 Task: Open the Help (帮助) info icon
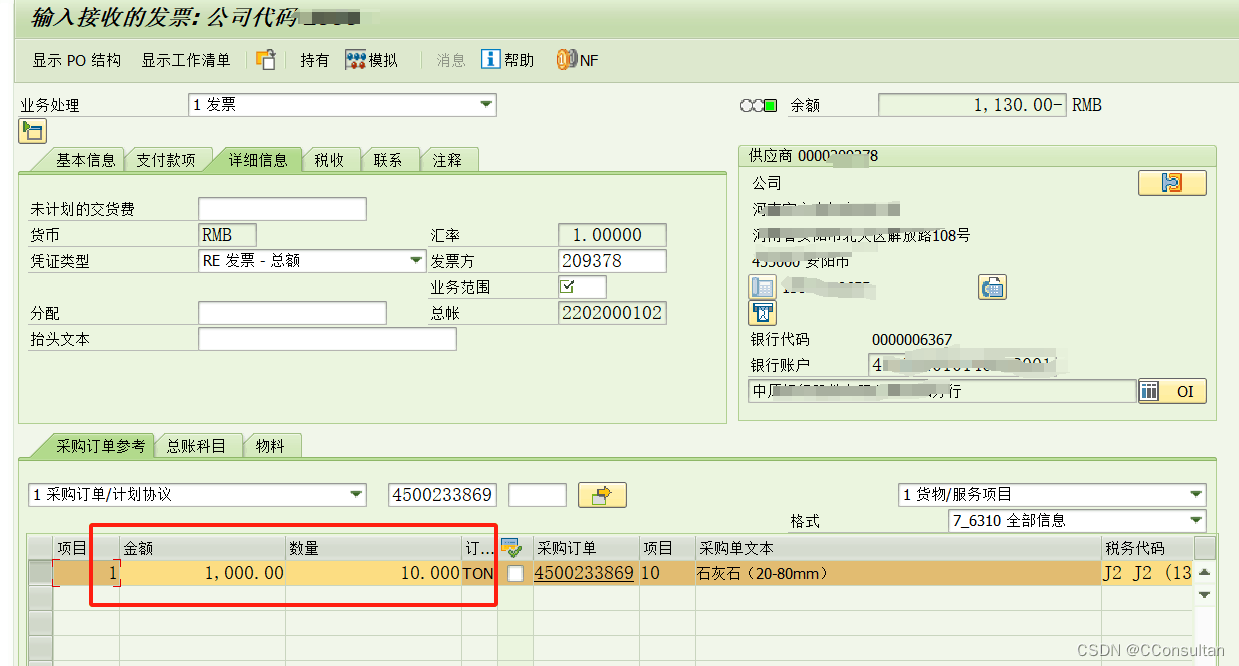point(491,60)
